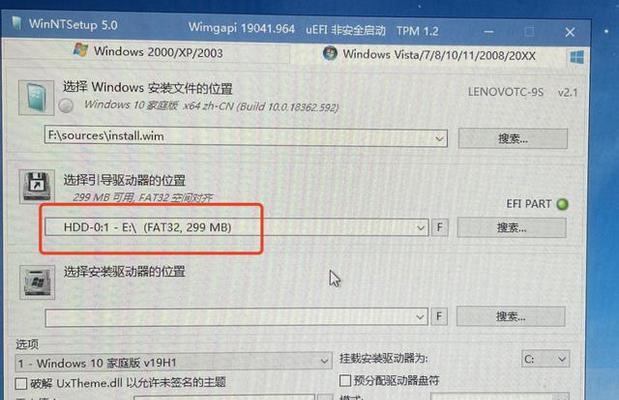Click the Windows install files location icon
The width and height of the screenshot is (619, 400).
pyautogui.click(x=36, y=98)
